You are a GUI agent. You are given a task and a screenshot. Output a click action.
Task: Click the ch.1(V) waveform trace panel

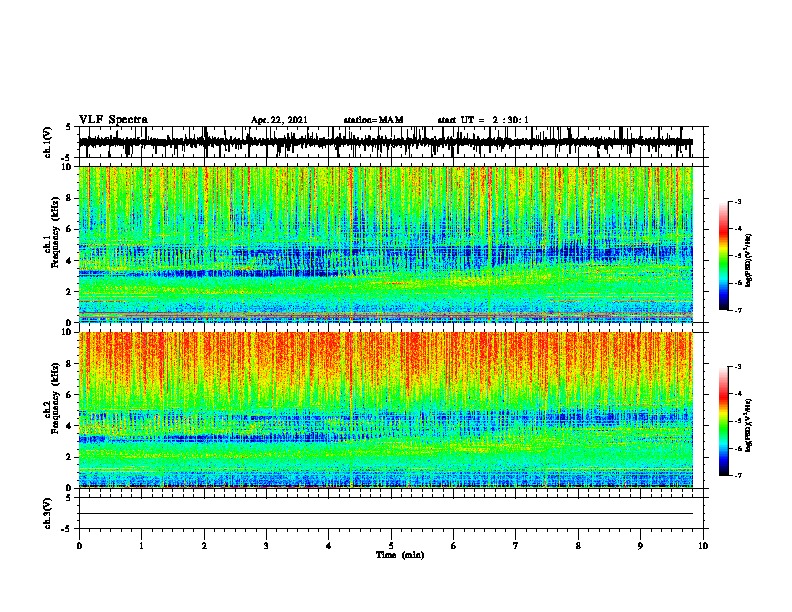tap(391, 142)
